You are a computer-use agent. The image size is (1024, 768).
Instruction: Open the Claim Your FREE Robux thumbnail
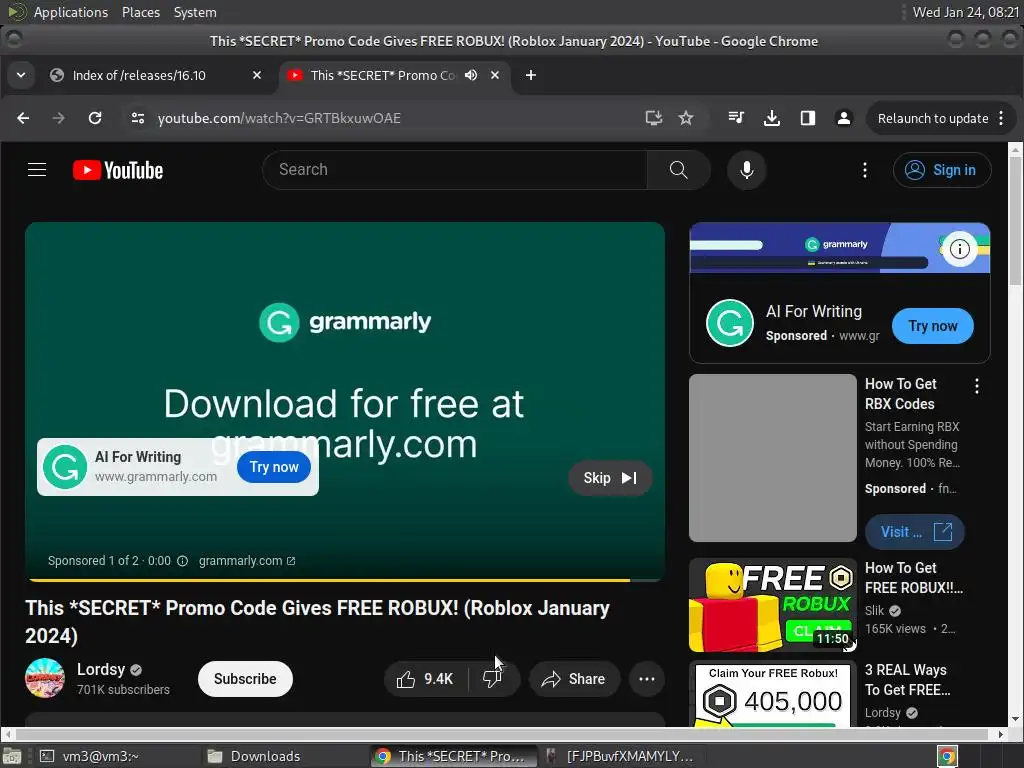773,694
